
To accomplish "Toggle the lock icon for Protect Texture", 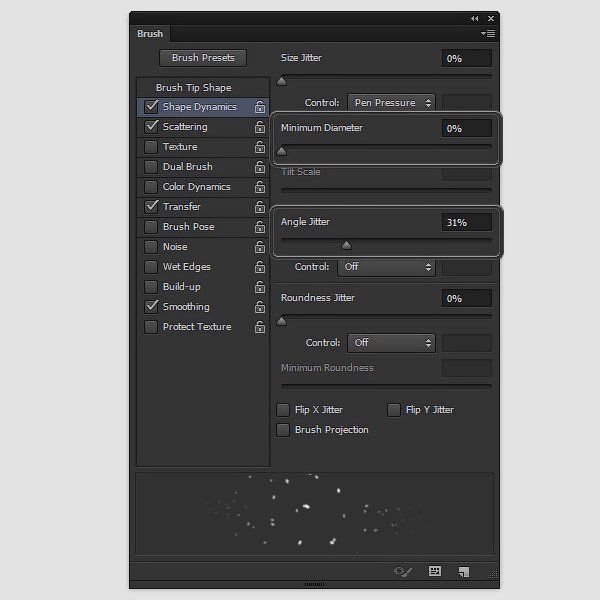I will (x=260, y=327).
